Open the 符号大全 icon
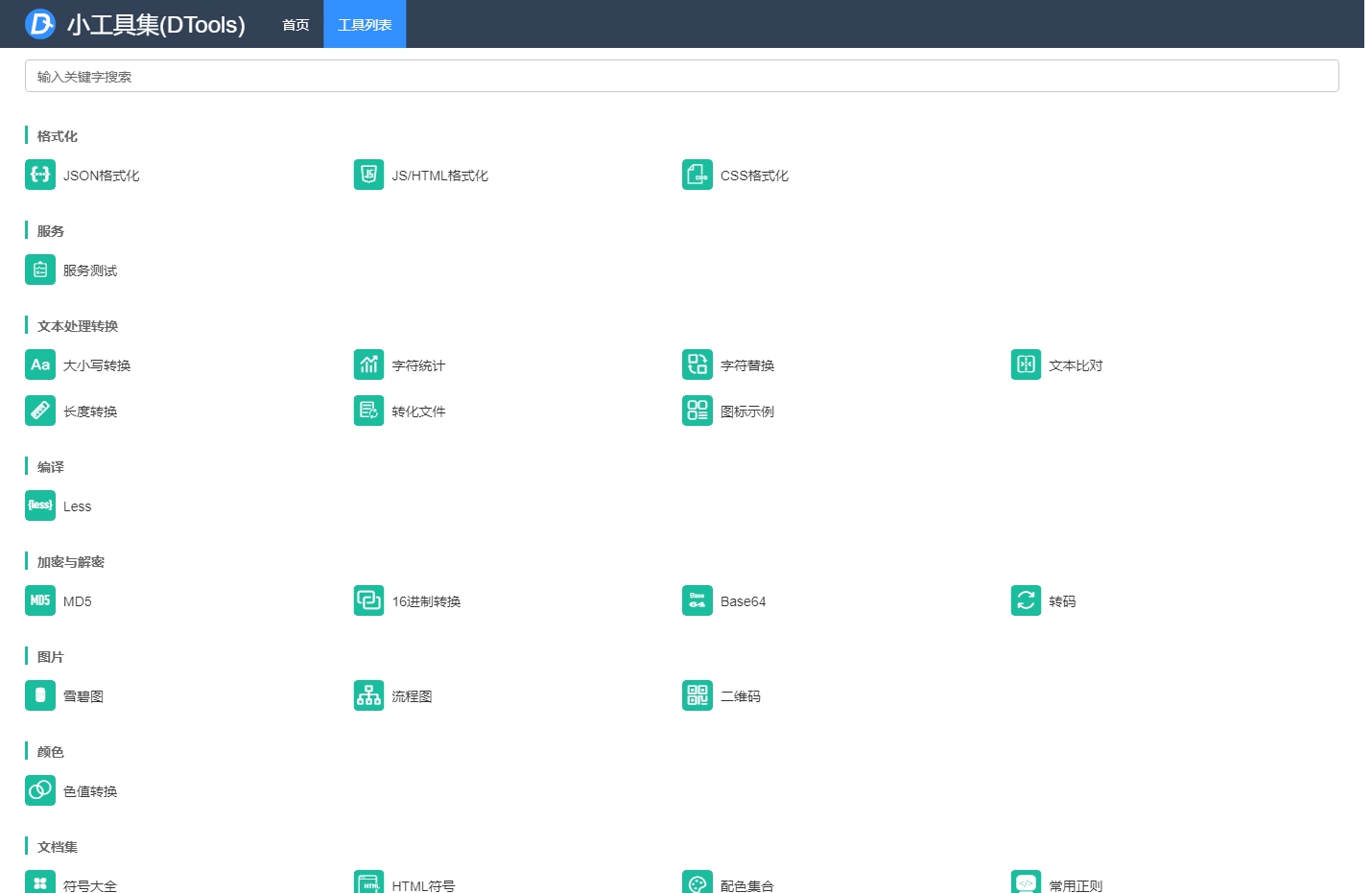Viewport: 1372px width, 893px height. pyautogui.click(x=40, y=882)
